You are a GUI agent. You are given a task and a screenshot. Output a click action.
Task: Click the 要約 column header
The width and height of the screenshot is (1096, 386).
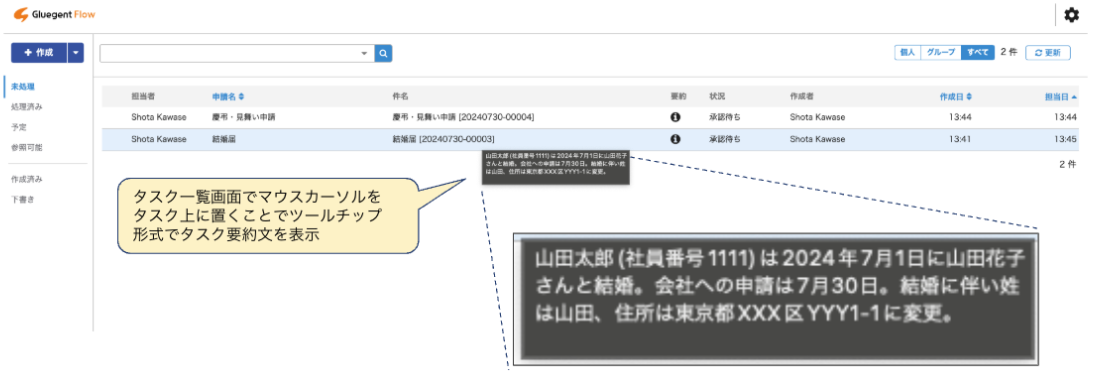pos(678,96)
